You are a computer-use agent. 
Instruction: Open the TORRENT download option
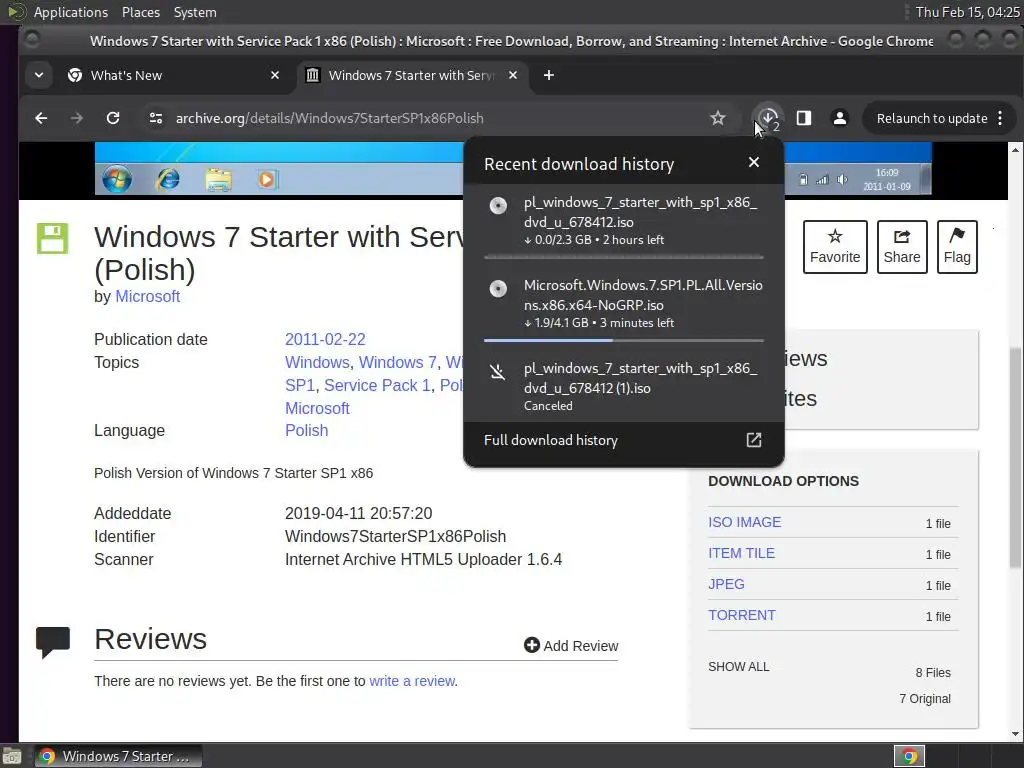[742, 615]
